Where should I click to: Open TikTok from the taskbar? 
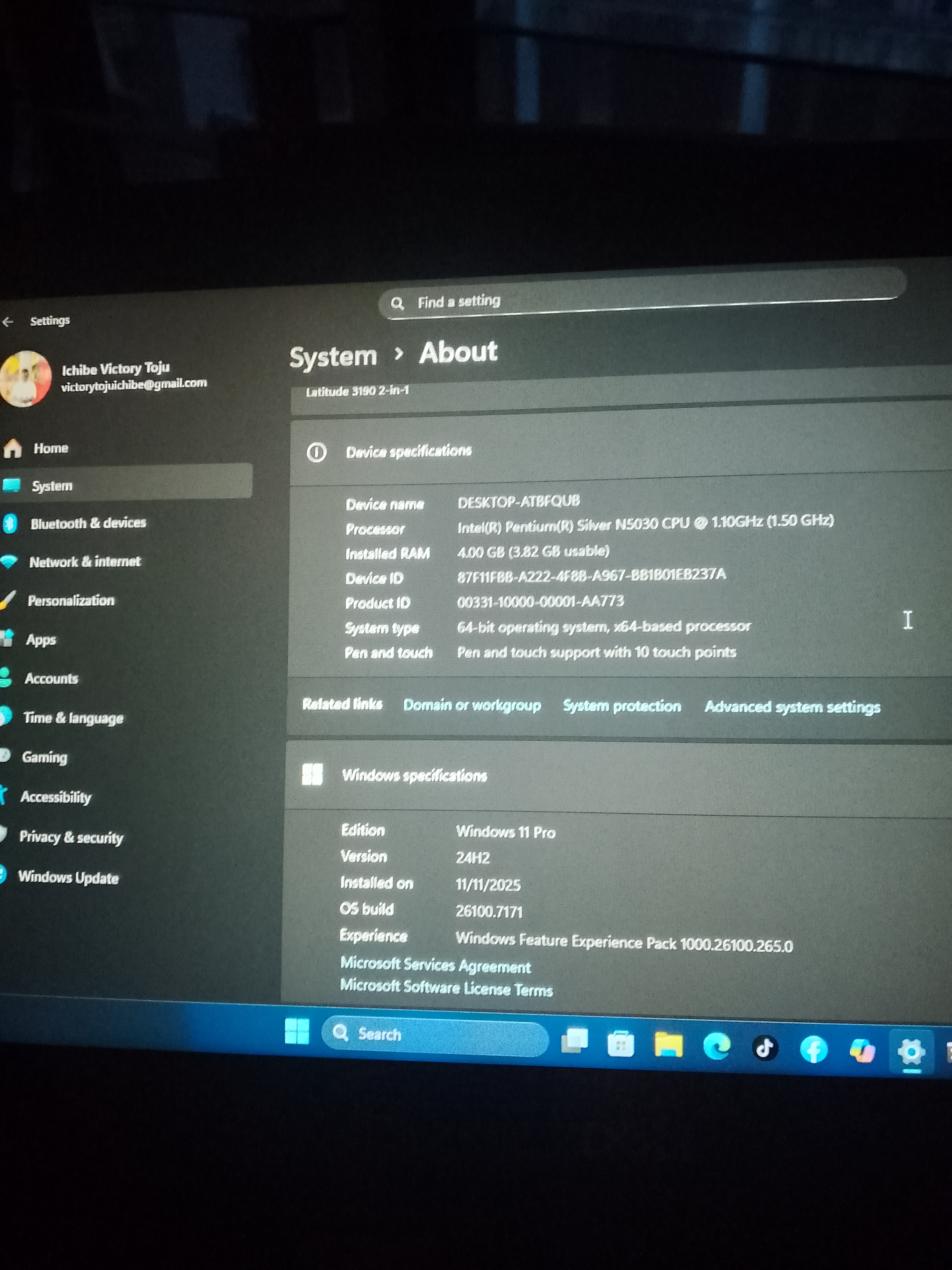[x=765, y=1048]
